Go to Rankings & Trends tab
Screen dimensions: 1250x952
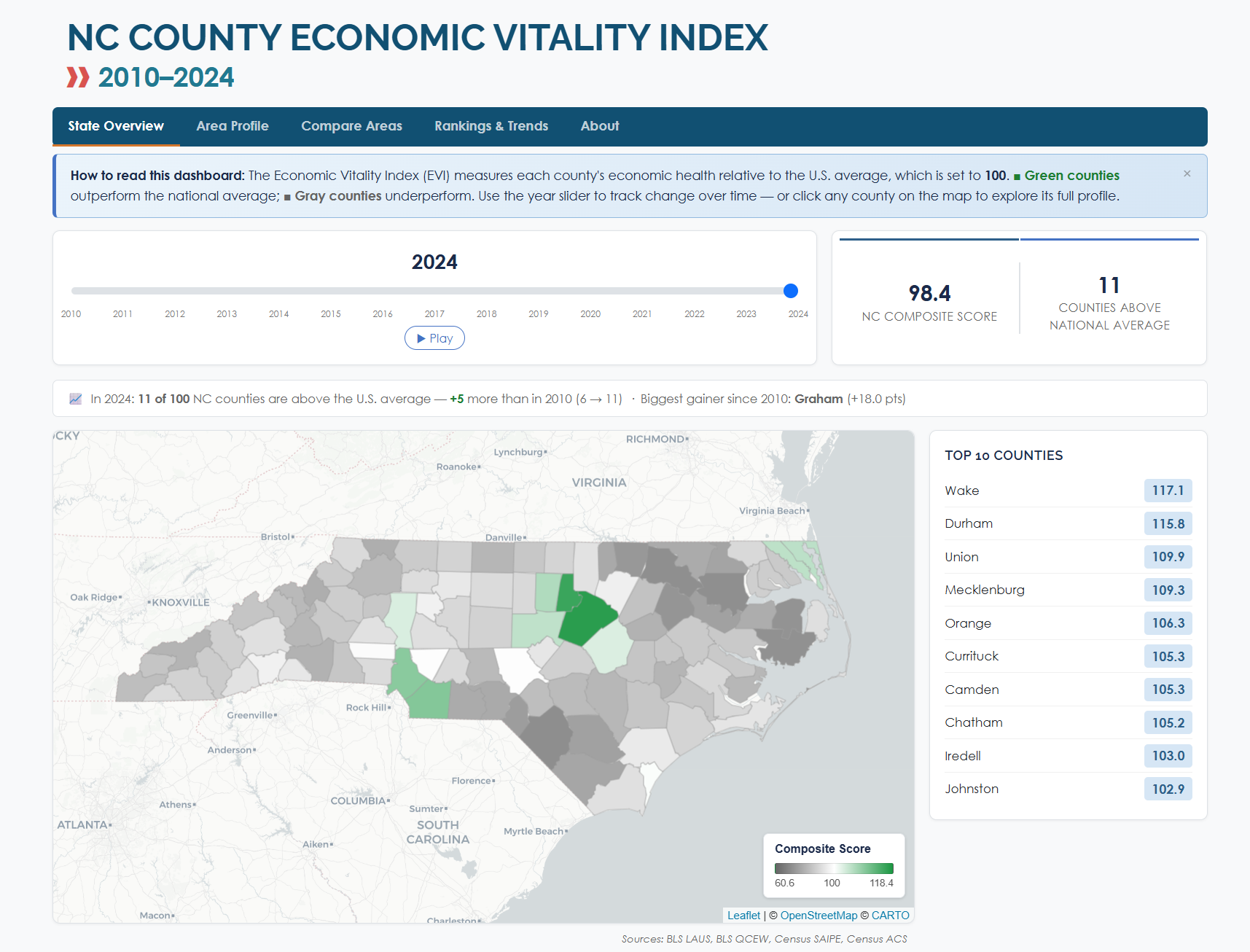click(491, 126)
